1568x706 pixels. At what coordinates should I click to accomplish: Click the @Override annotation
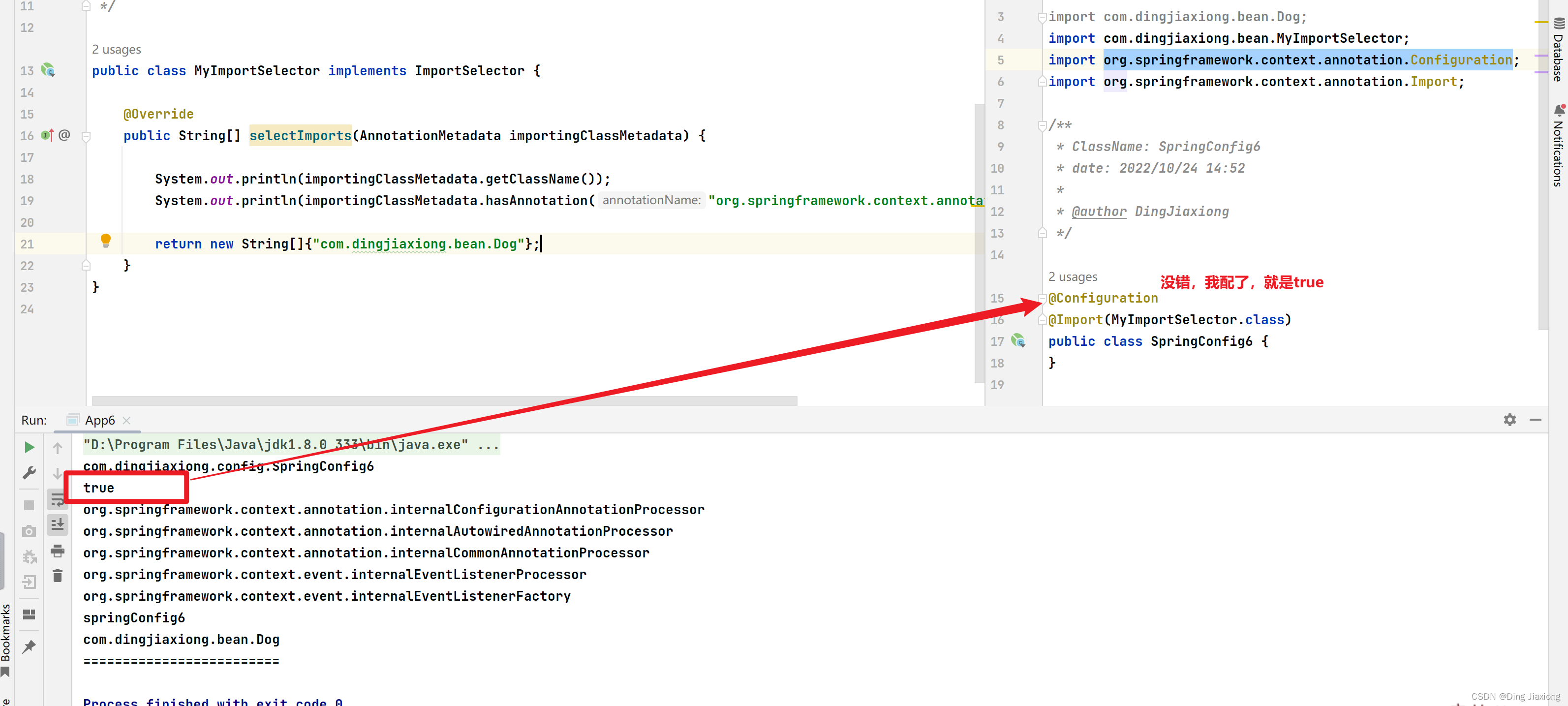[x=158, y=114]
